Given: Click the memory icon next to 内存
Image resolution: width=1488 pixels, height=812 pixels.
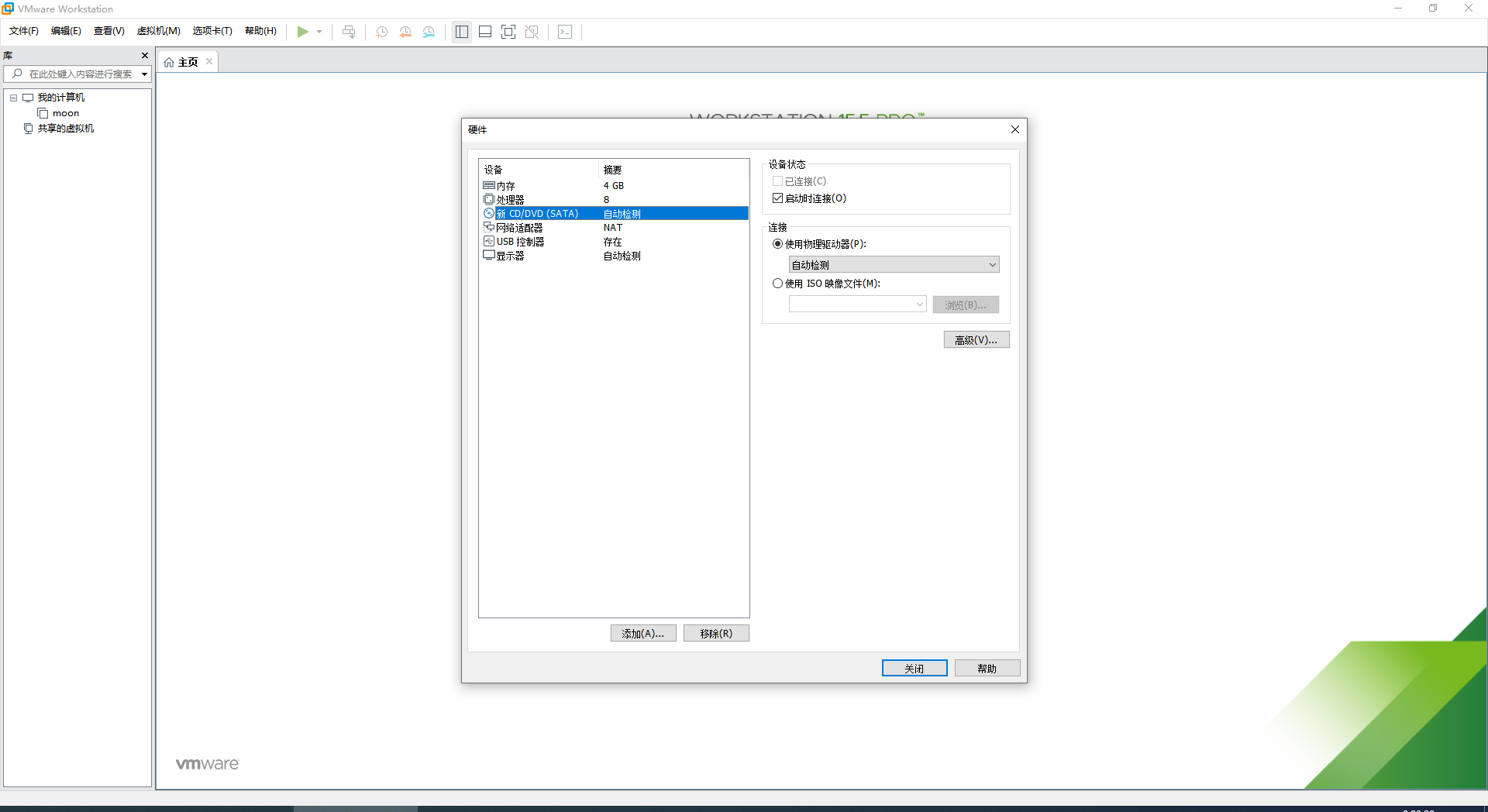Looking at the screenshot, I should (x=489, y=186).
